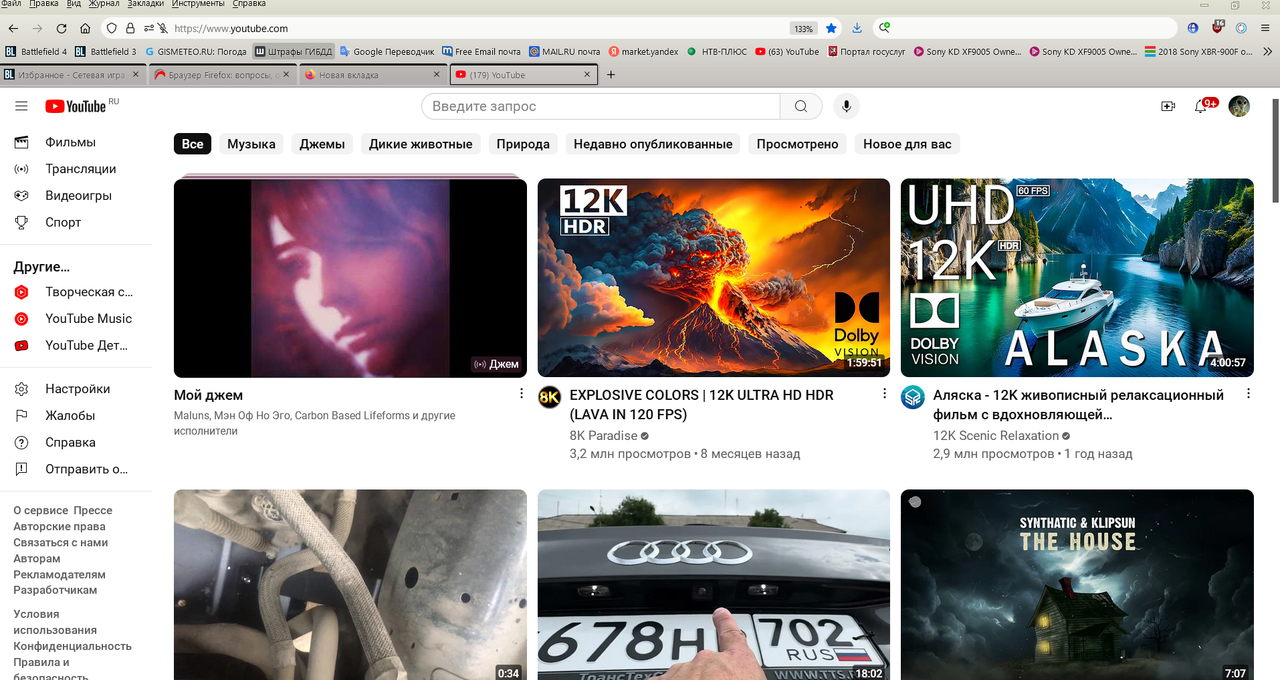
Task: Click the site padlock icon
Action: [130, 29]
